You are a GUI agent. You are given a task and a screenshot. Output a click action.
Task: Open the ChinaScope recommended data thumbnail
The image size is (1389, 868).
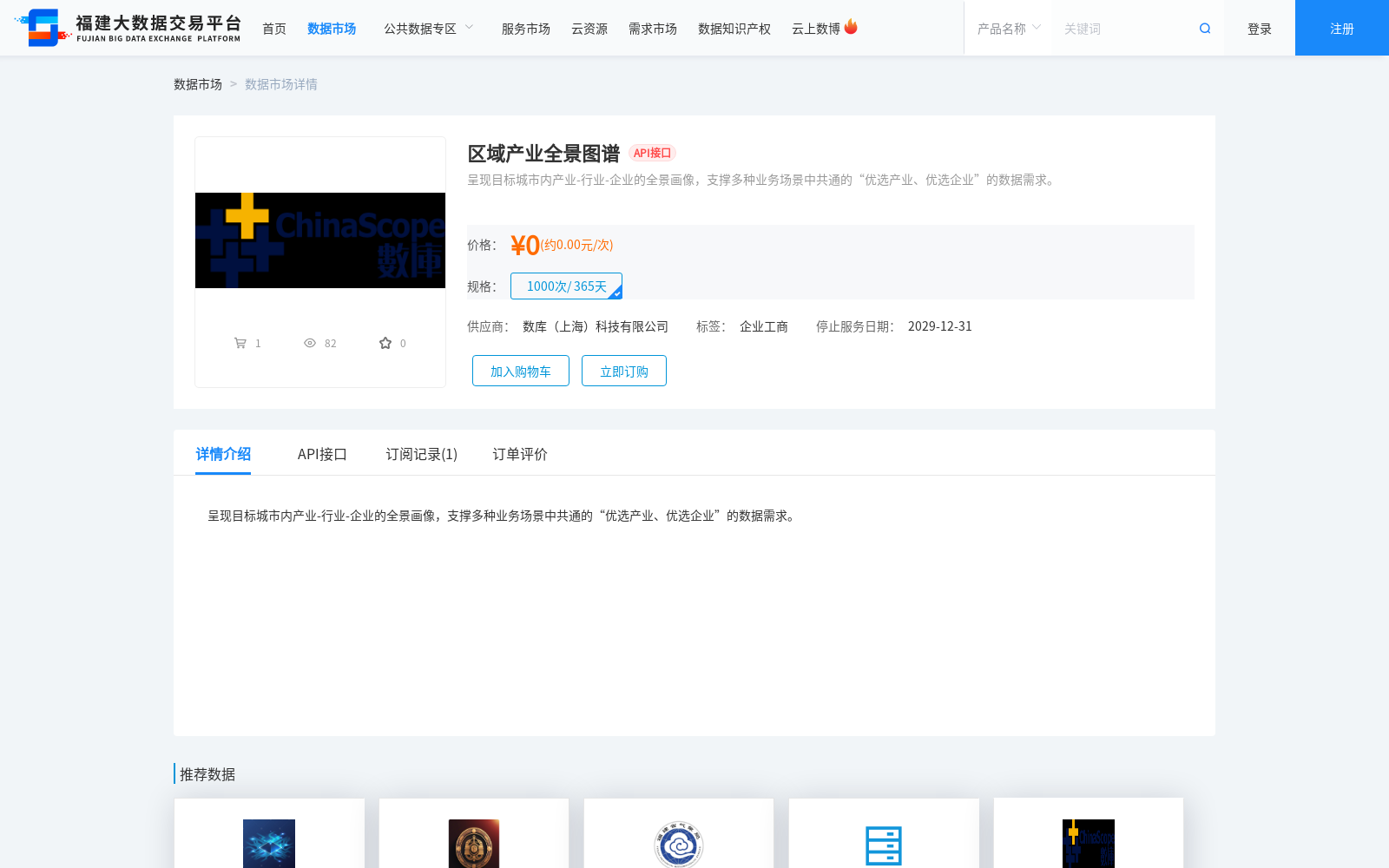[x=1089, y=844]
